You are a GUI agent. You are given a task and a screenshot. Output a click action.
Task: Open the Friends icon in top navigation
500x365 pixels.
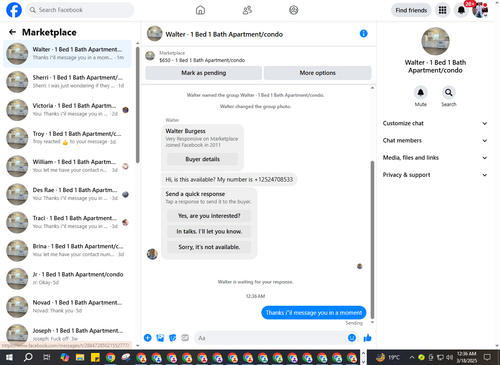(x=247, y=10)
